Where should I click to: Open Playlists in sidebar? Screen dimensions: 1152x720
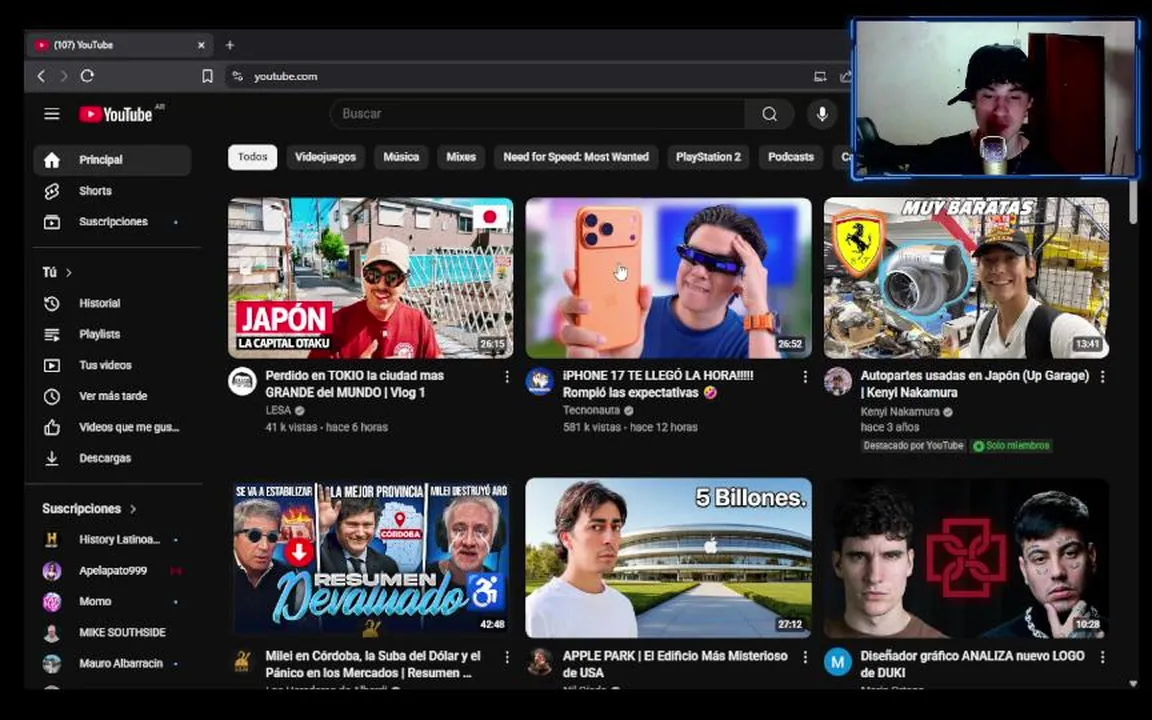(x=112, y=334)
